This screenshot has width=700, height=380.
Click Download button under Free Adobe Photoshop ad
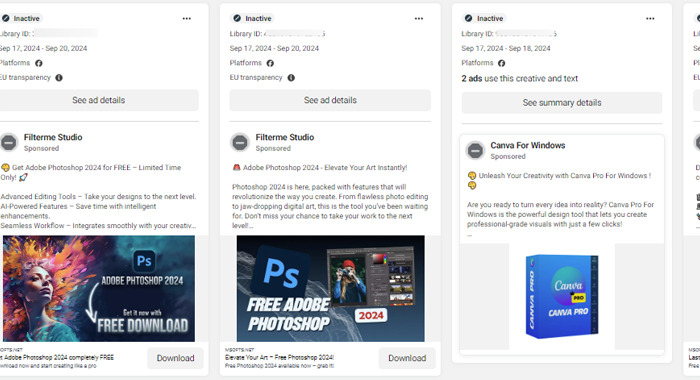pos(407,358)
